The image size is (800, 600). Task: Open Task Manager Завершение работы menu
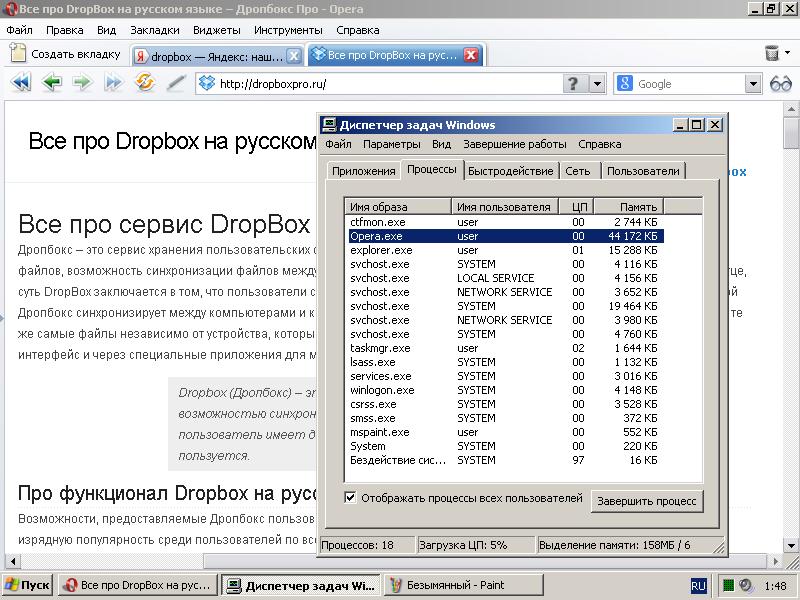[515, 144]
